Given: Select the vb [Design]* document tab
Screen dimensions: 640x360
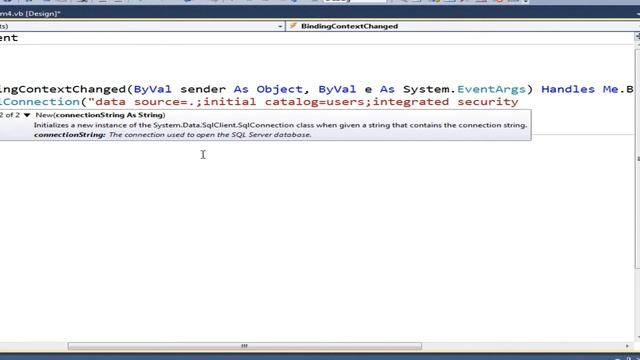Looking at the screenshot, I should coord(30,13).
